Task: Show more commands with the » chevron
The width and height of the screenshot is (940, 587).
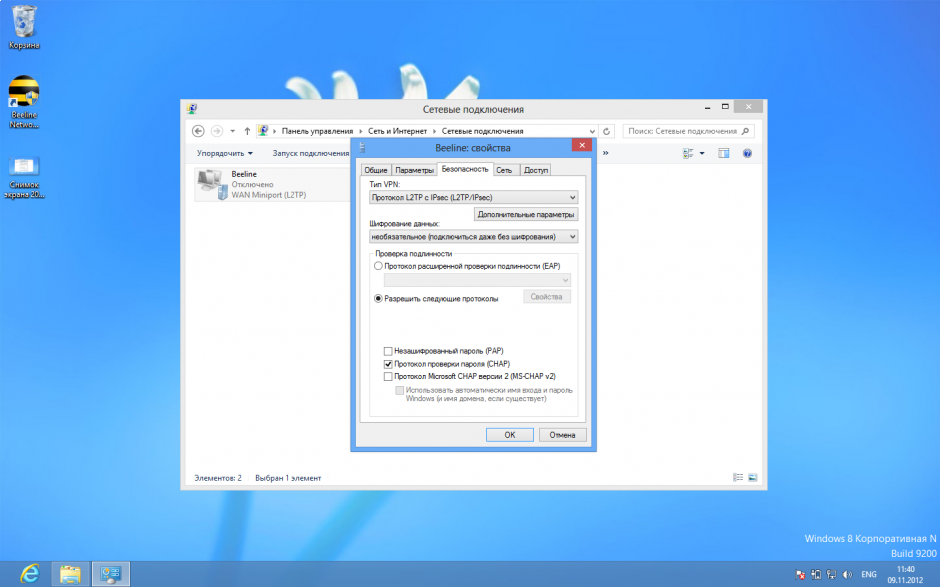Action: point(605,153)
